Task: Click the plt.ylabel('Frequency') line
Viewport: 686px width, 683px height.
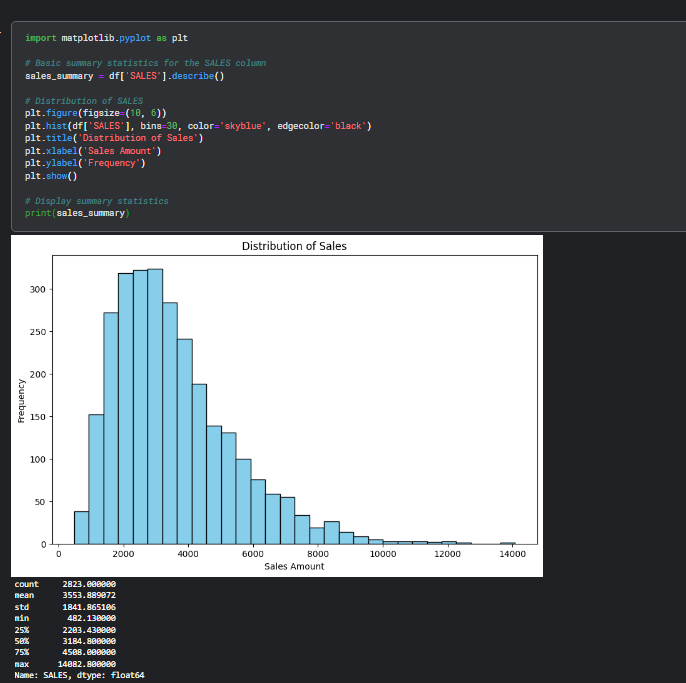Action: tap(85, 163)
